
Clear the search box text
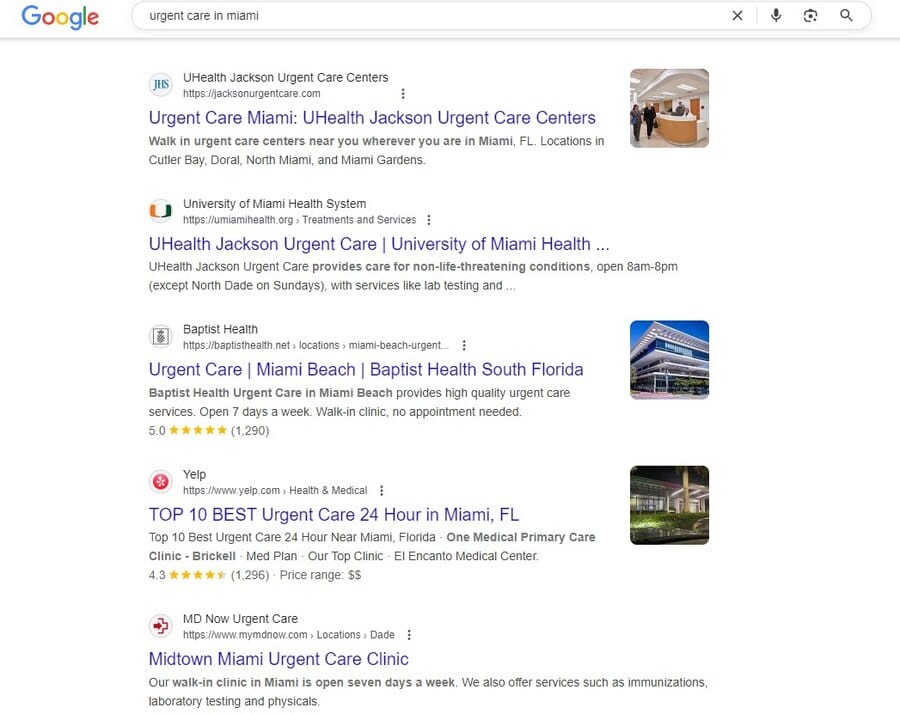(737, 15)
